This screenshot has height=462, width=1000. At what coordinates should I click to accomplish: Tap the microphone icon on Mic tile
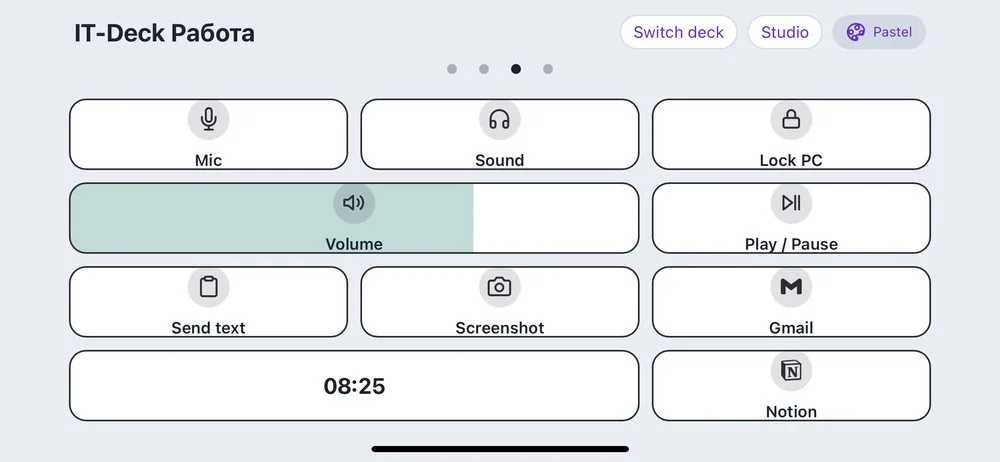coord(209,119)
